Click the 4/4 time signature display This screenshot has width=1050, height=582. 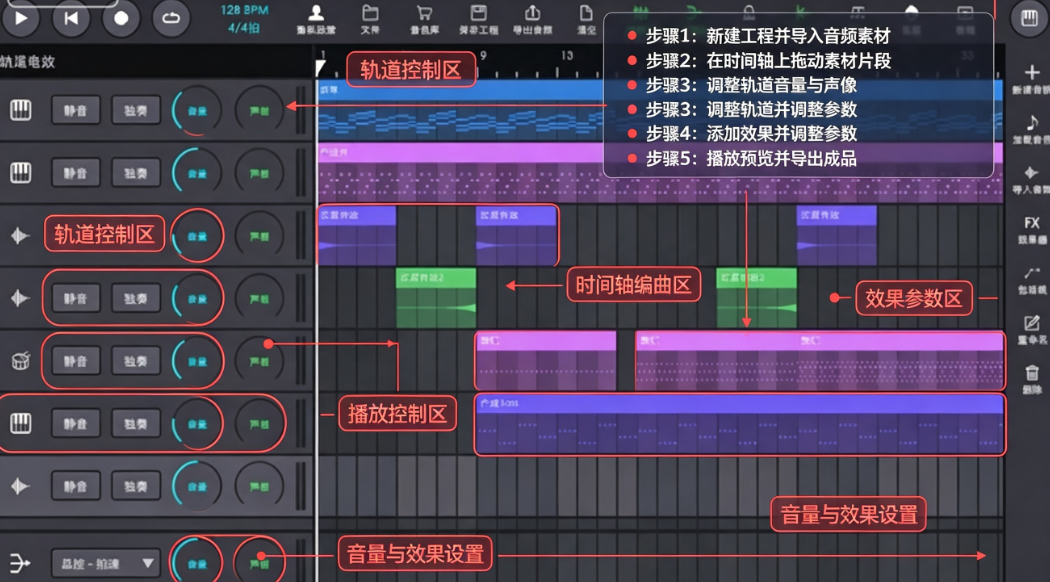coord(244,28)
